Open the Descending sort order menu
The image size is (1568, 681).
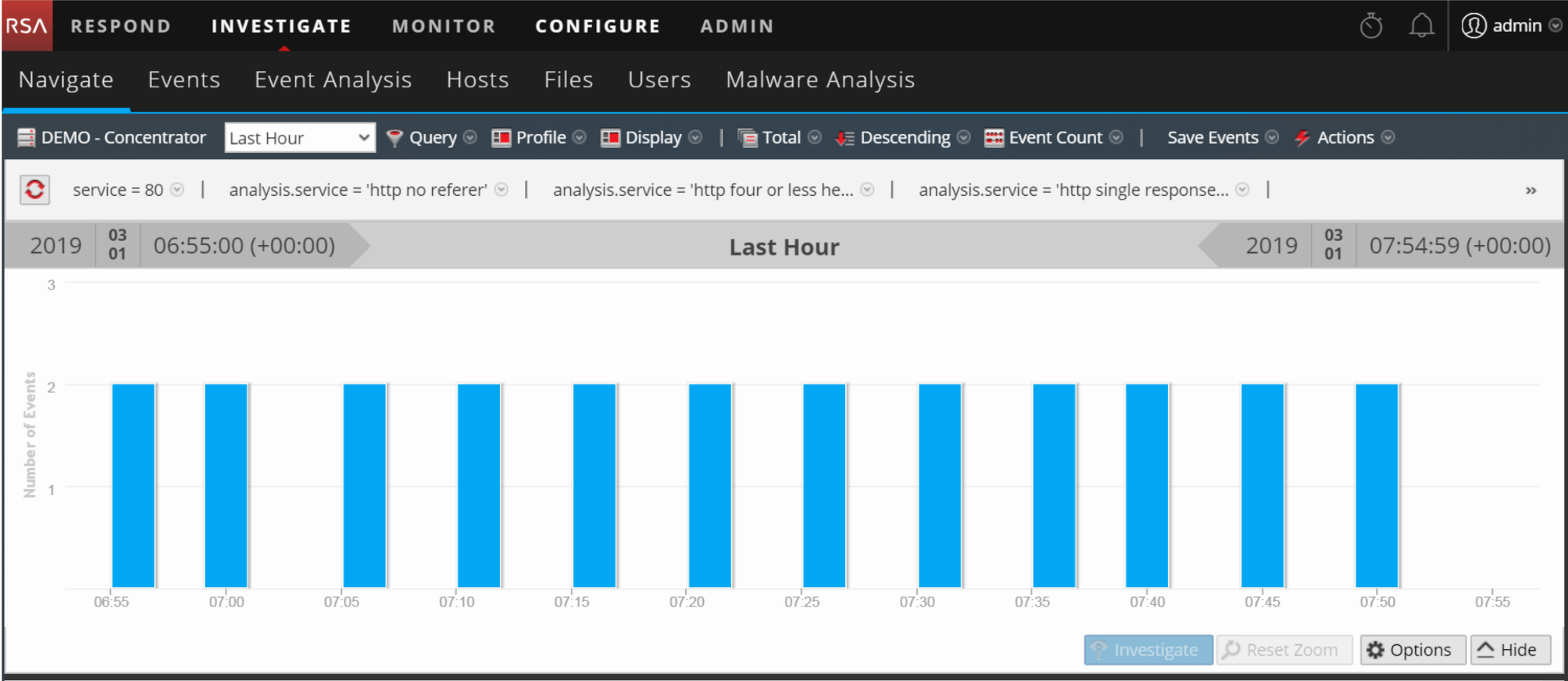[x=902, y=138]
